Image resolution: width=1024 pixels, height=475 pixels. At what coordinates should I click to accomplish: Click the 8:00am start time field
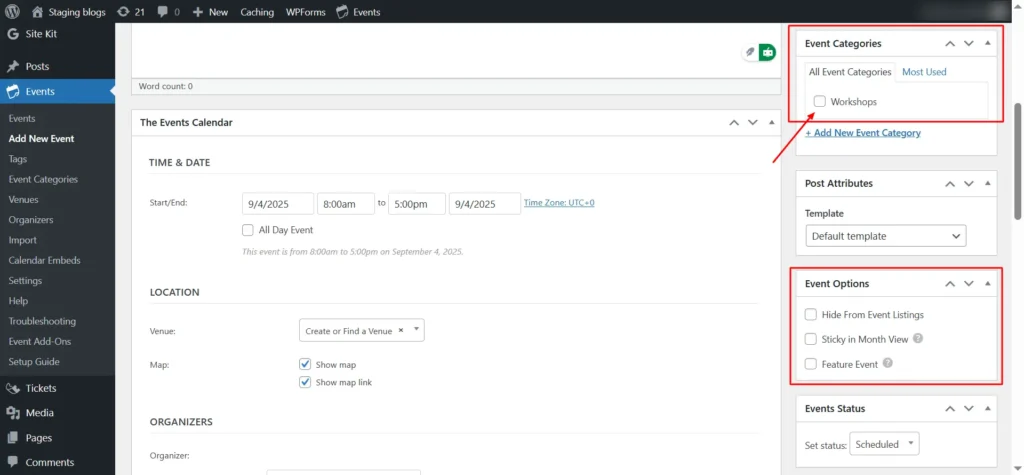(345, 204)
